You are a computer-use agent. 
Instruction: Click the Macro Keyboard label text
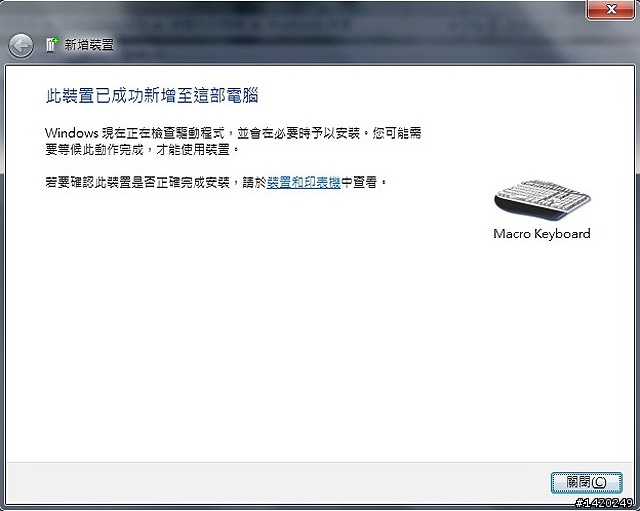coord(542,233)
